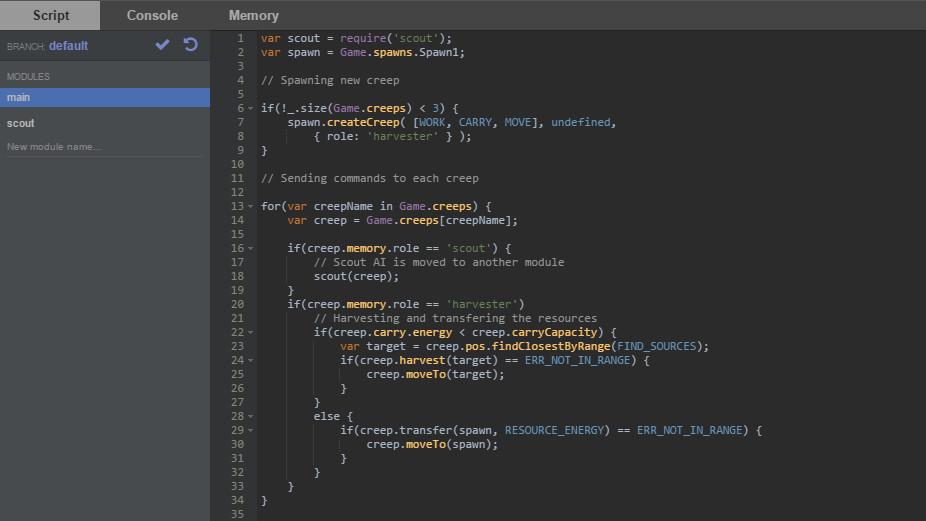926x521 pixels.
Task: Click the commit checkmark icon
Action: click(x=162, y=45)
